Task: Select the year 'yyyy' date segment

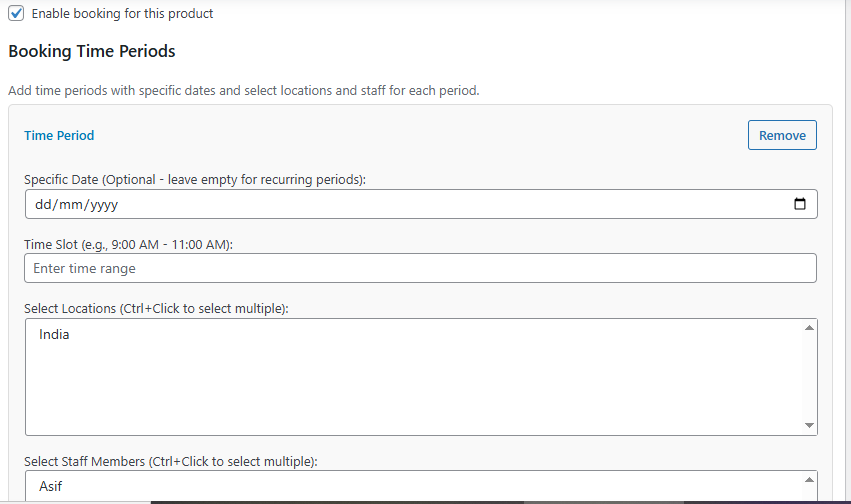Action: [x=102, y=204]
